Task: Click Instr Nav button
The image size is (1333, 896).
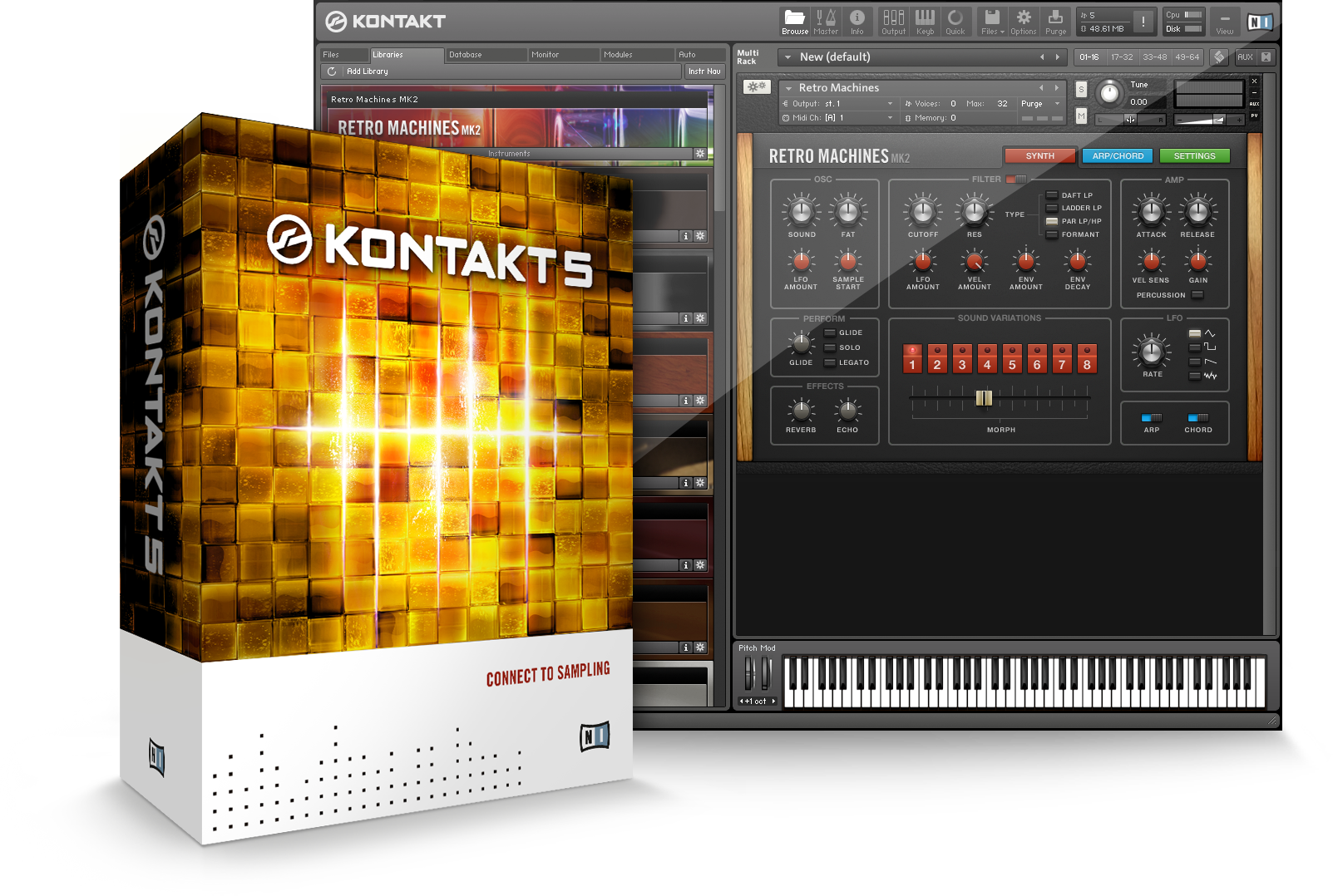Action: (x=704, y=71)
